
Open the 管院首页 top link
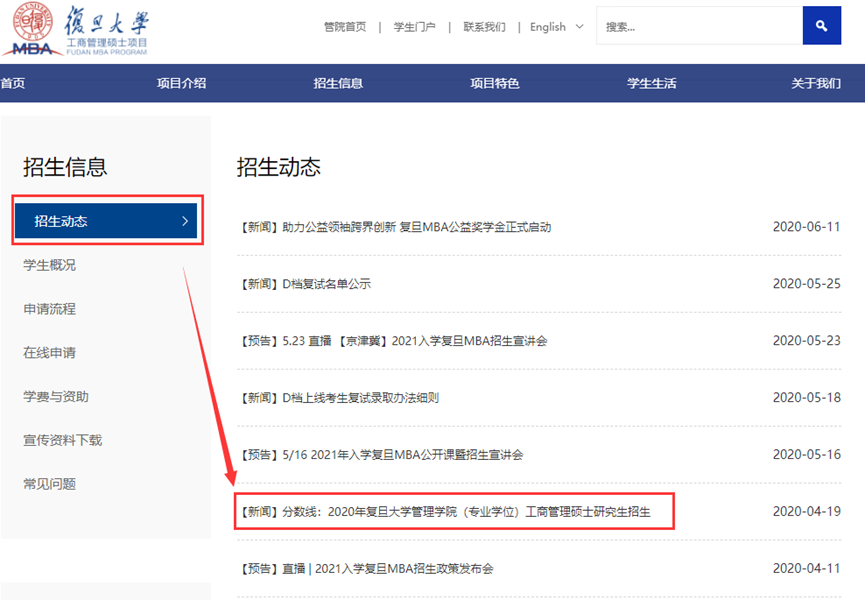coord(345,27)
